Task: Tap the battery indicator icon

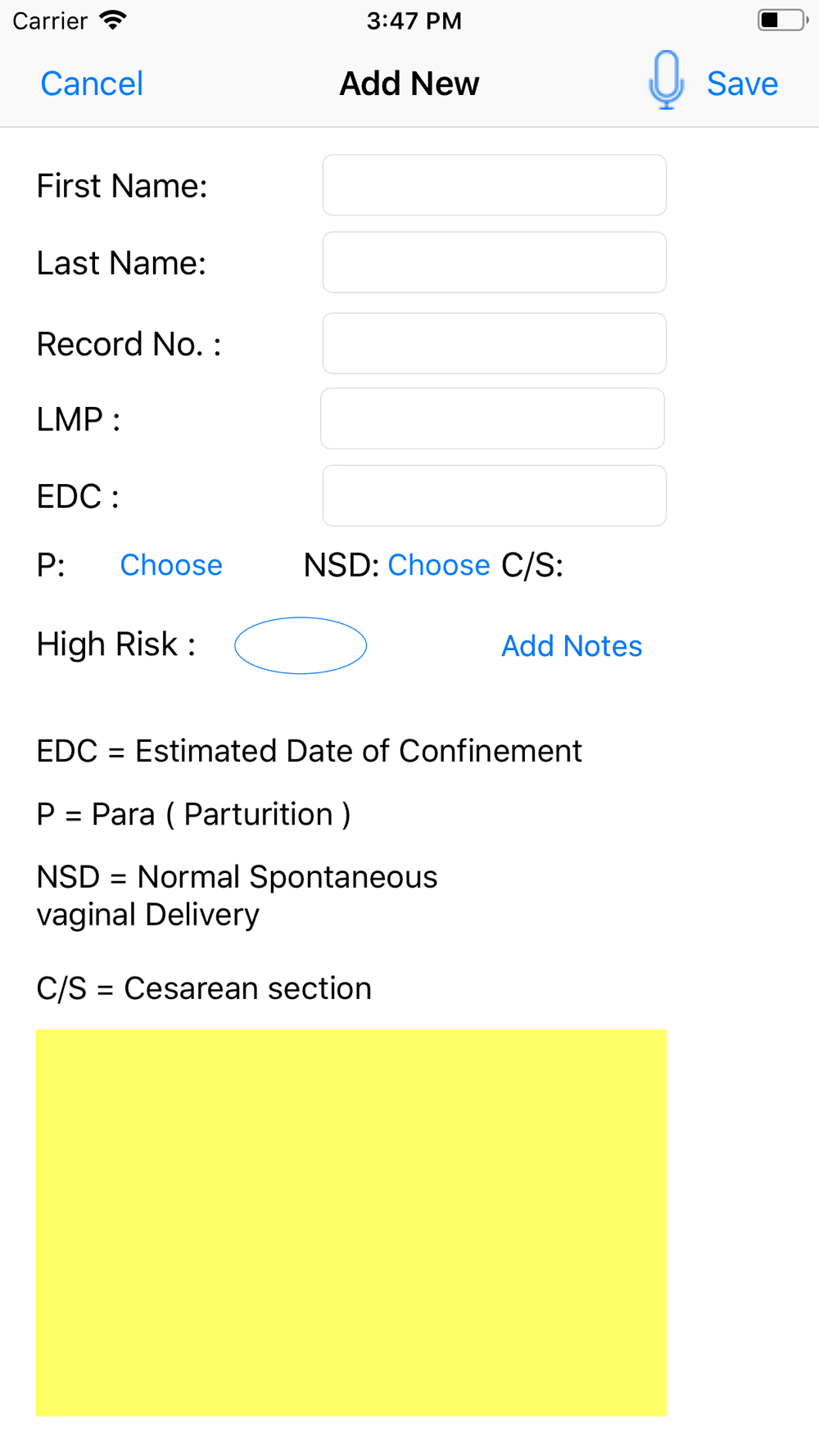Action: pyautogui.click(x=781, y=20)
